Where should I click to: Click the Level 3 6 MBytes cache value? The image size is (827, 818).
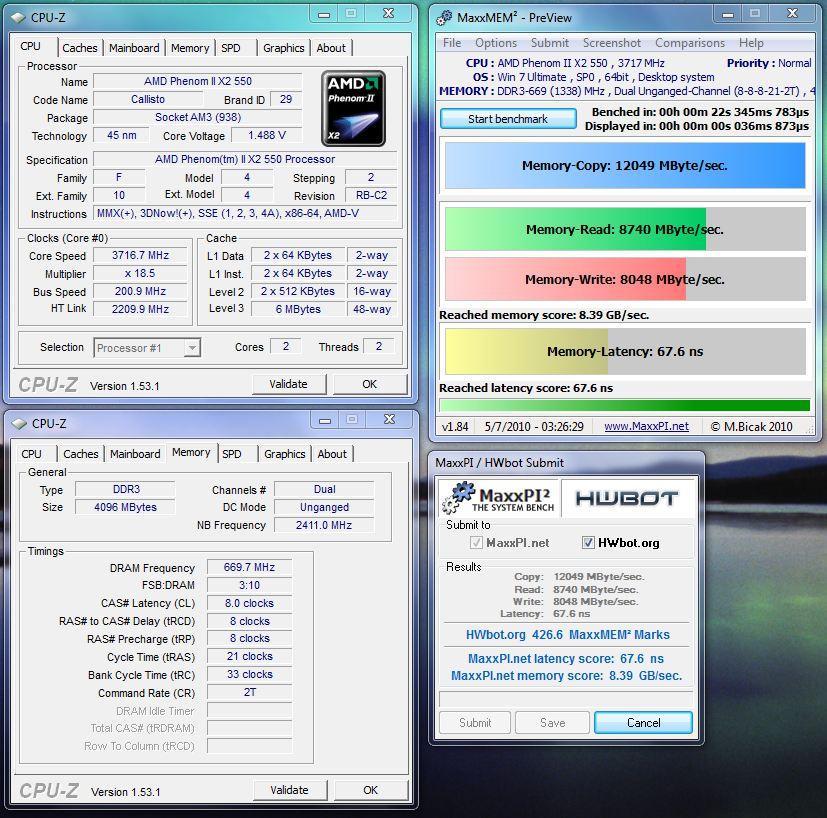click(x=298, y=309)
